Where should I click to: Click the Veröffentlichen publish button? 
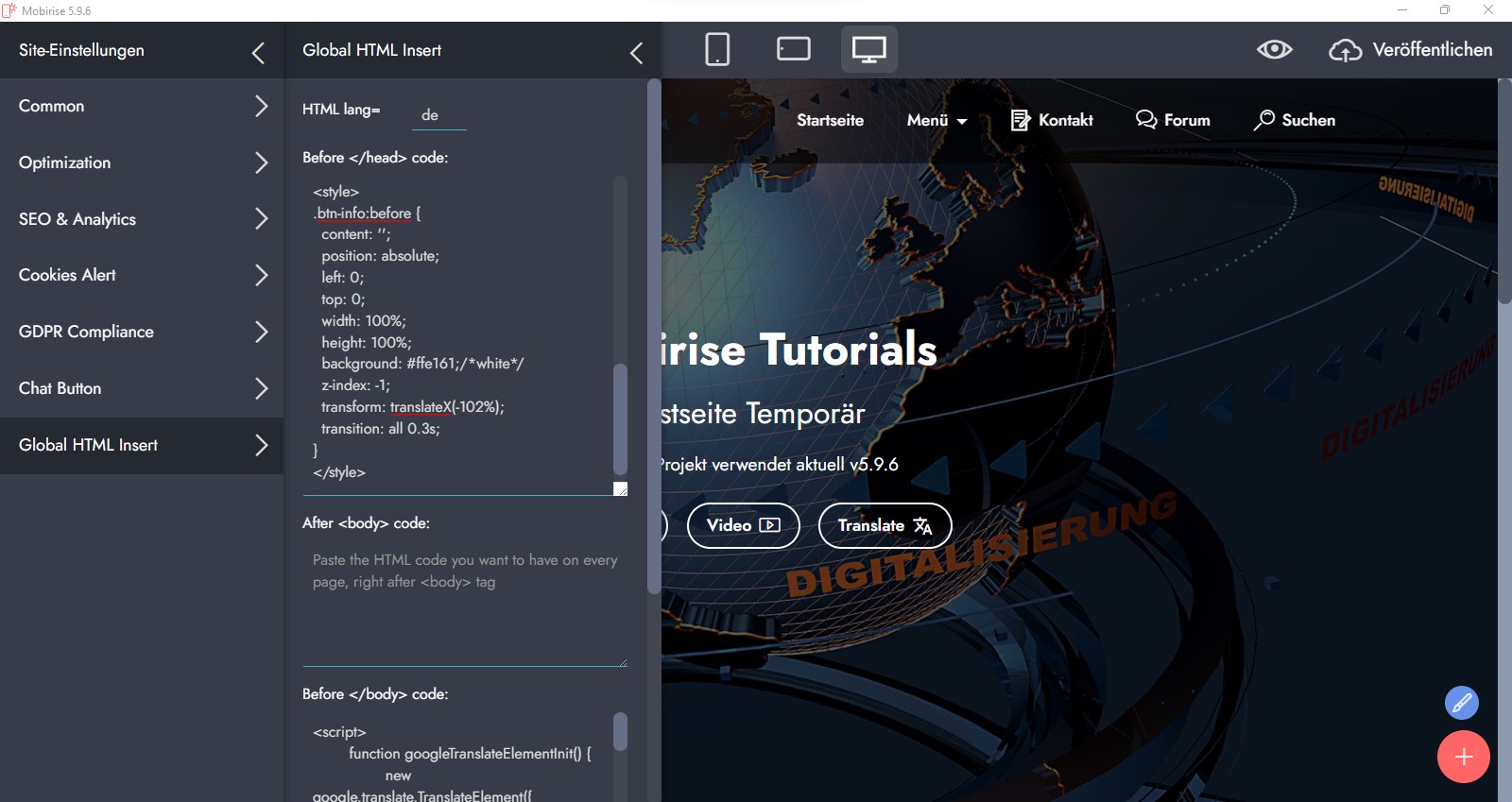click(1411, 50)
